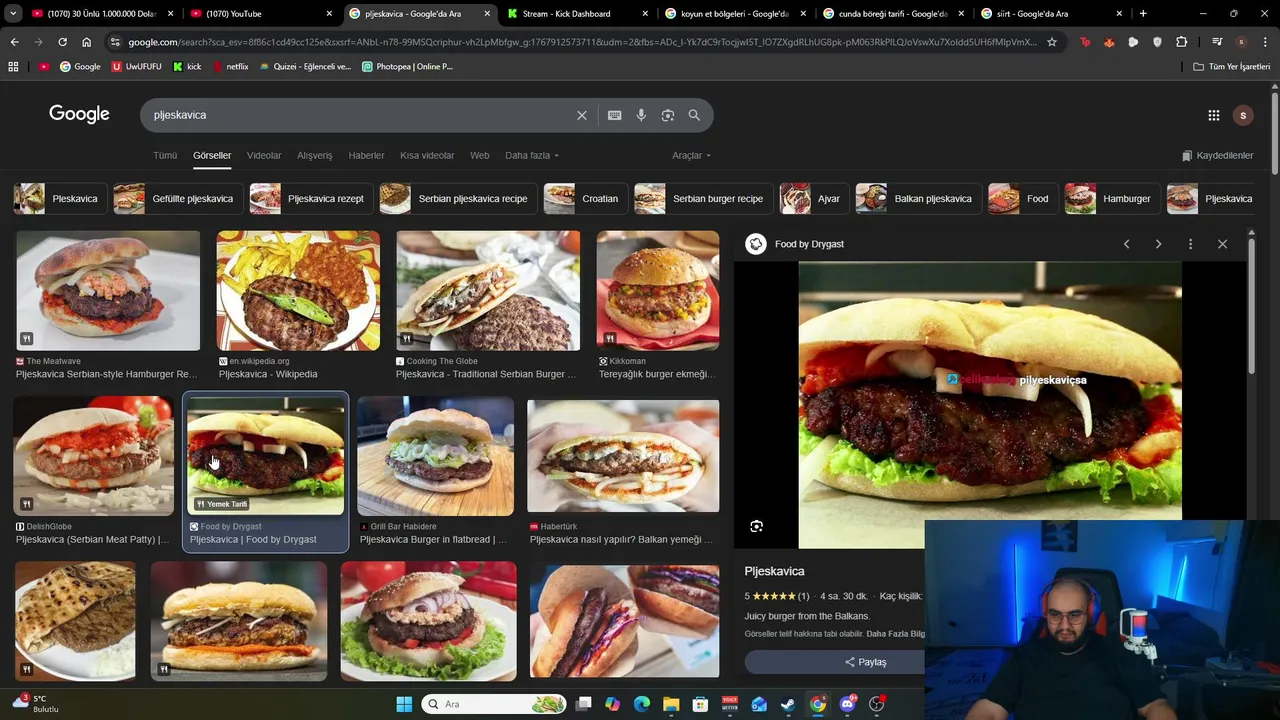Switch to the koyun et bölgeleri tab
This screenshot has width=1280, height=720.
coord(734,14)
